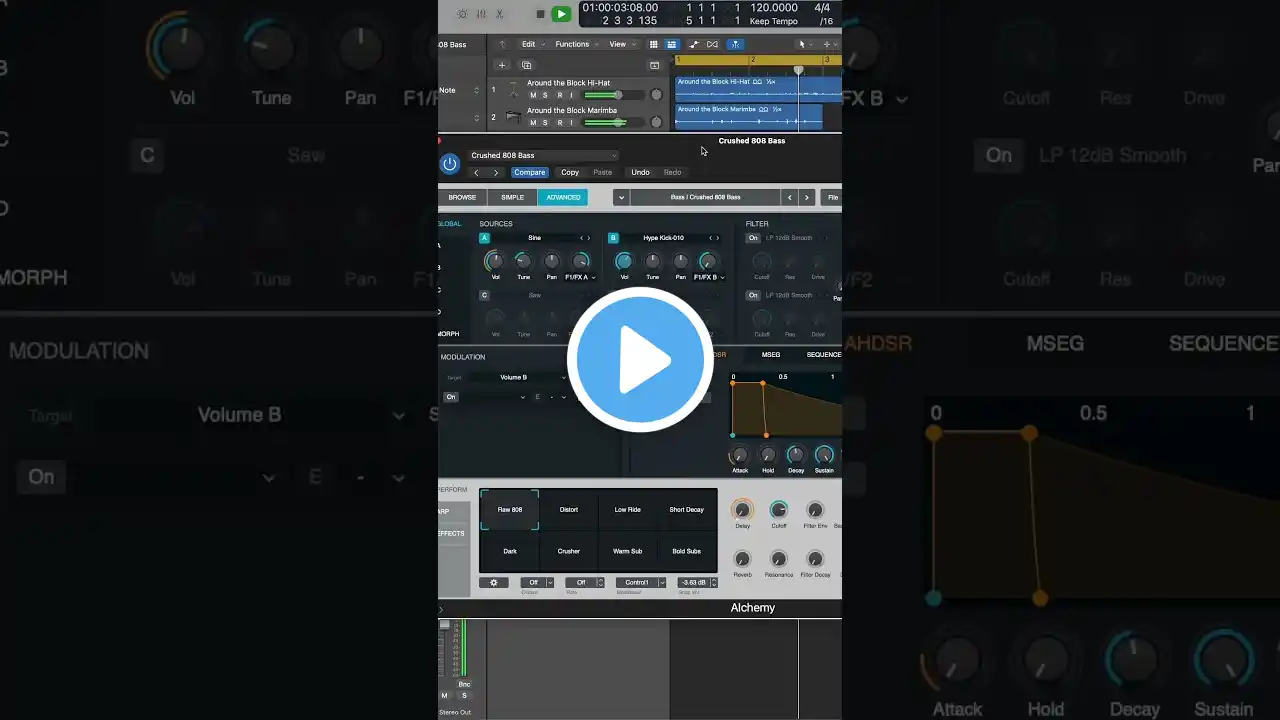The width and height of the screenshot is (1280, 720).
Task: Switch to the BROWSE tab
Action: (x=462, y=197)
